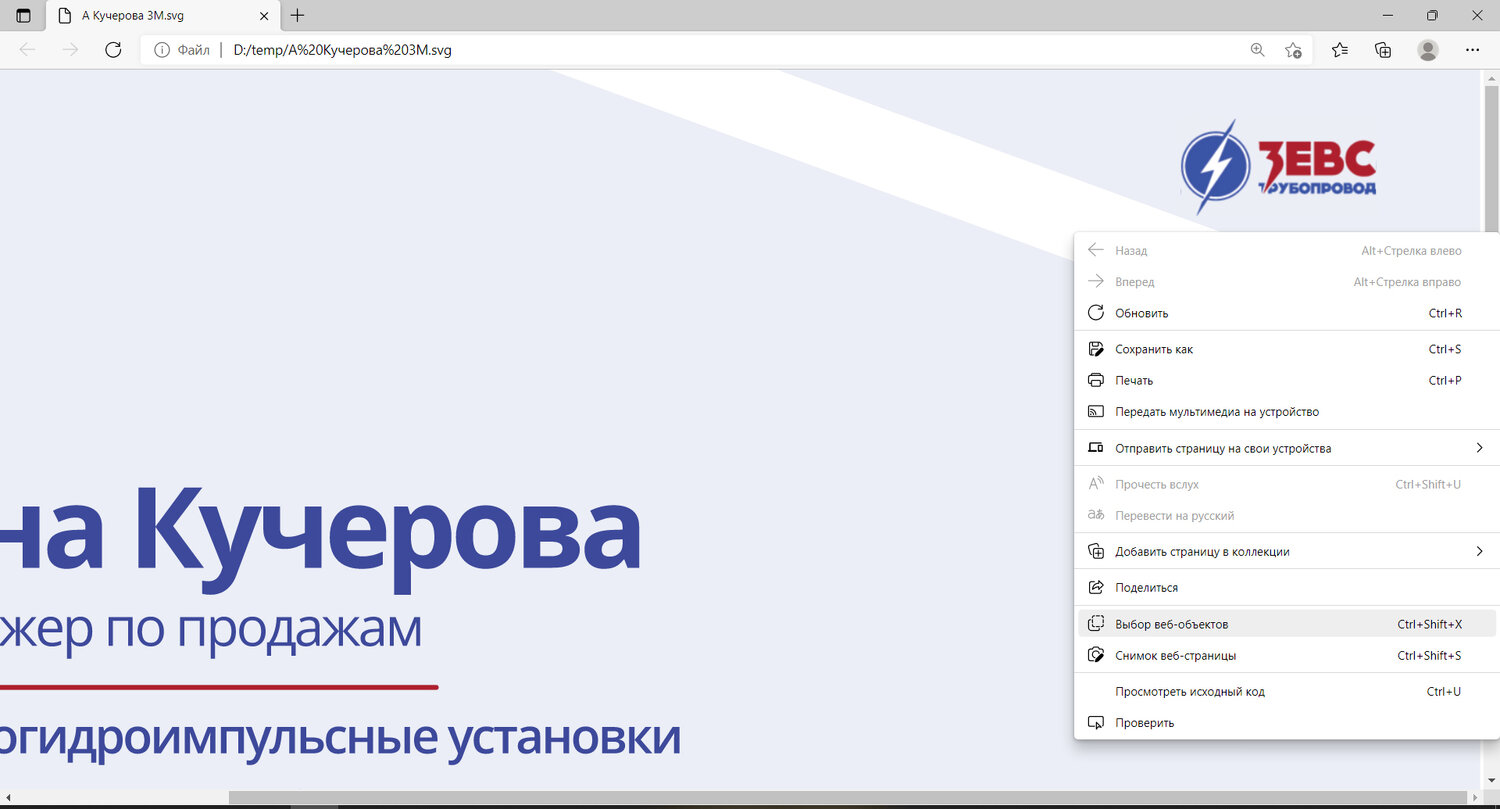Select "Отправить страницу на свои устройства"
This screenshot has width=1500, height=809.
1287,448
